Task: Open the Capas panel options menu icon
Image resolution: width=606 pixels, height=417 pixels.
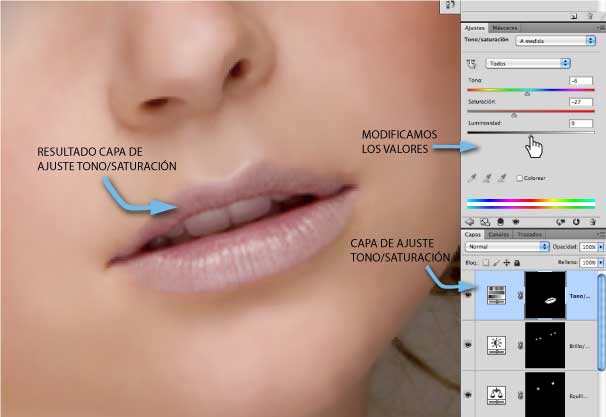Action: (601, 234)
